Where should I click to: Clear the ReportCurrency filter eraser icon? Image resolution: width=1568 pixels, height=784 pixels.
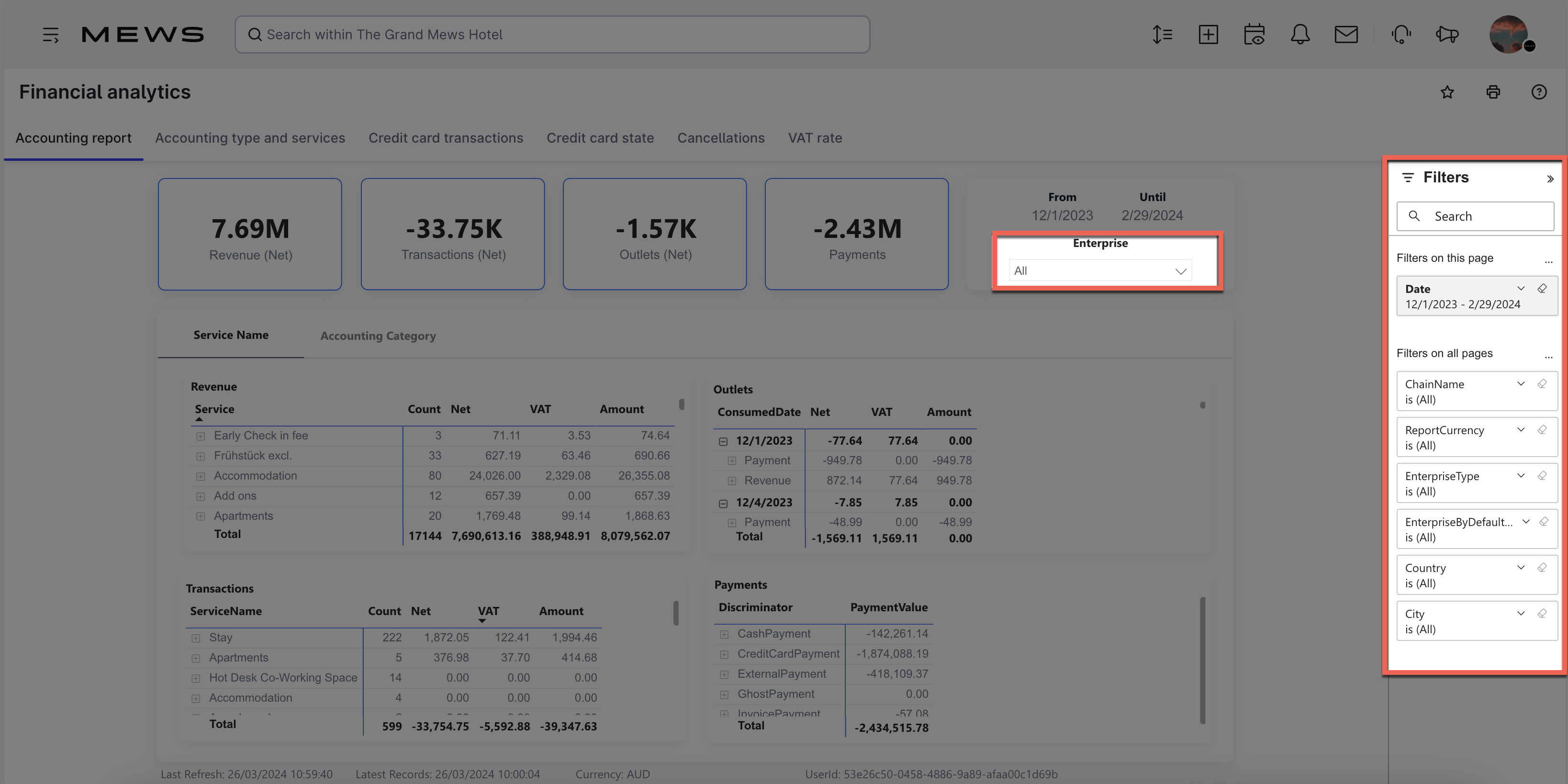click(1542, 430)
